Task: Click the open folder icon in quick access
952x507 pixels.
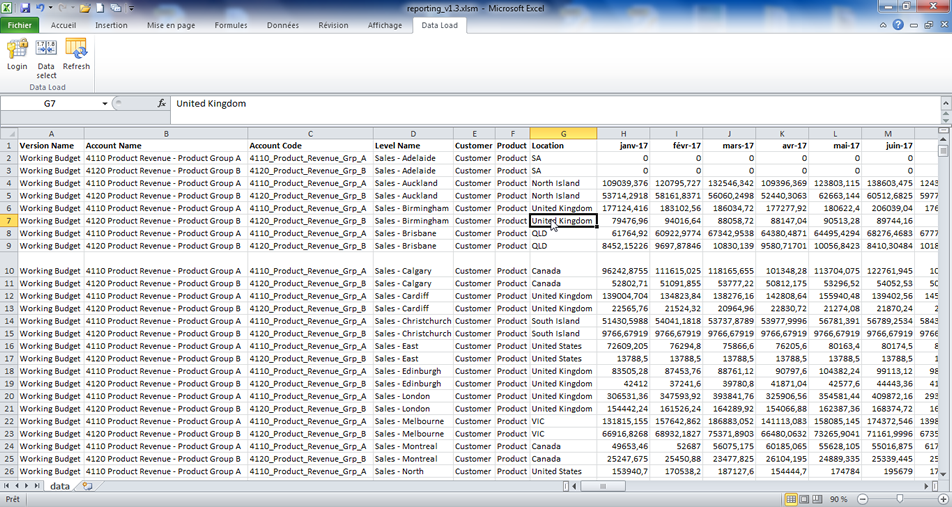Action: coord(86,7)
